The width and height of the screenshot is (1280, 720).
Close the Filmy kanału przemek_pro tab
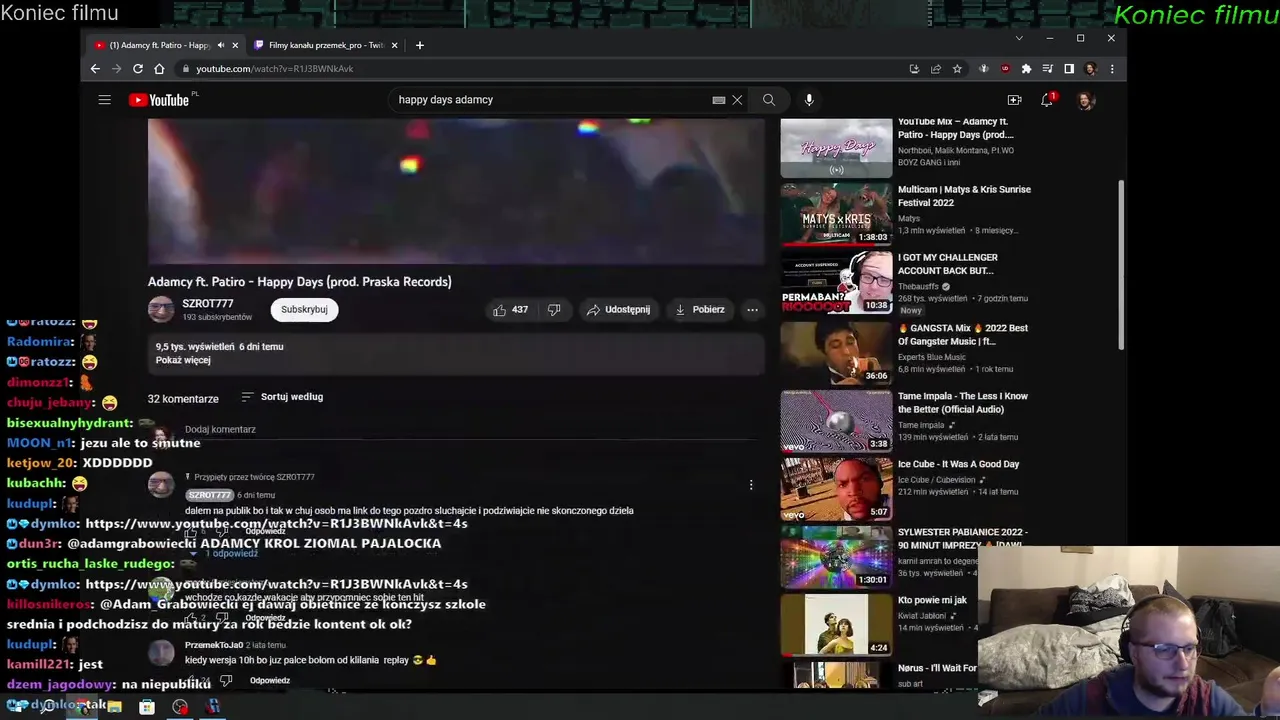coord(394,45)
